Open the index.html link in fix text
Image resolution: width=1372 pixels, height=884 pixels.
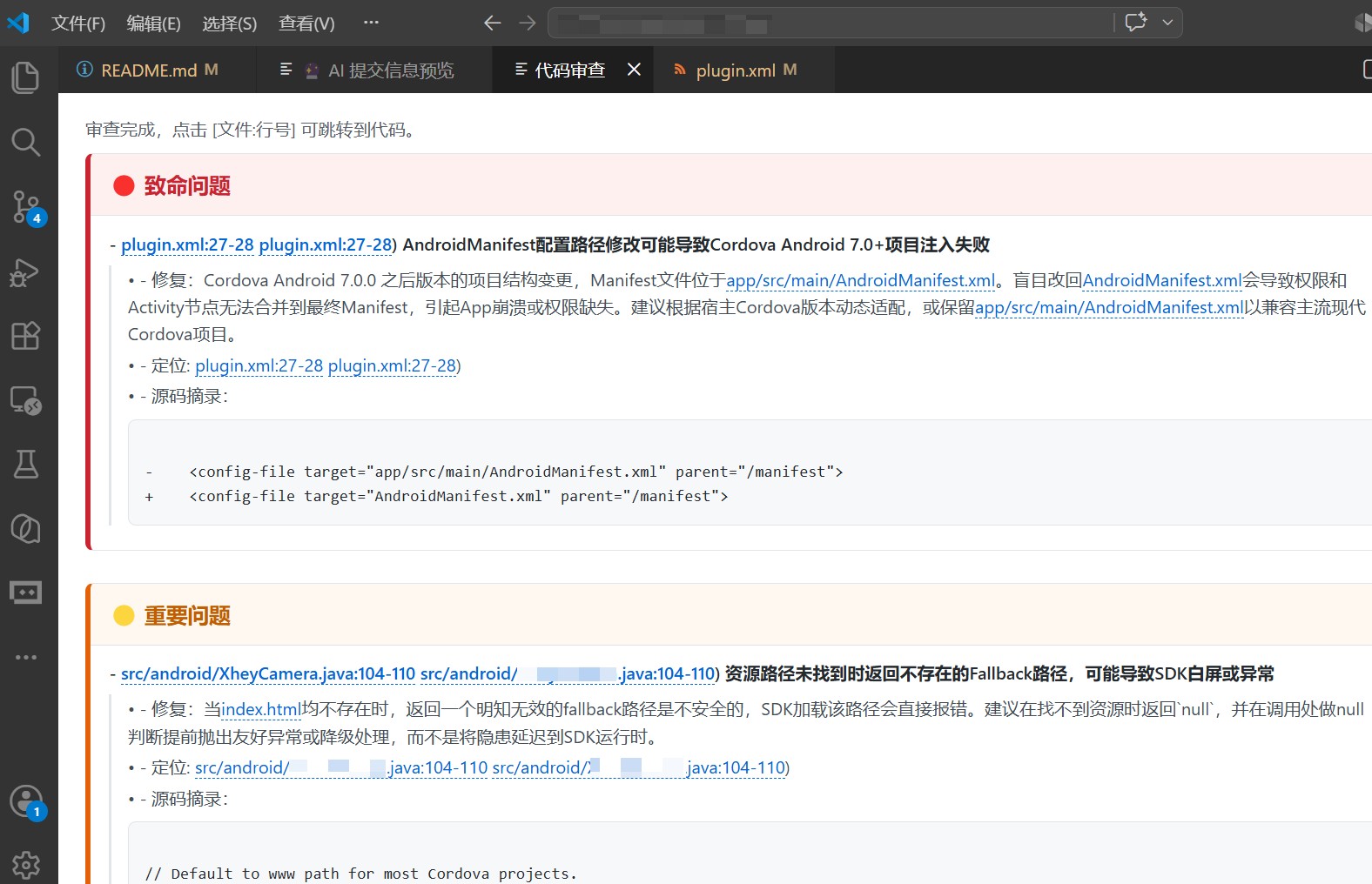pyautogui.click(x=260, y=710)
